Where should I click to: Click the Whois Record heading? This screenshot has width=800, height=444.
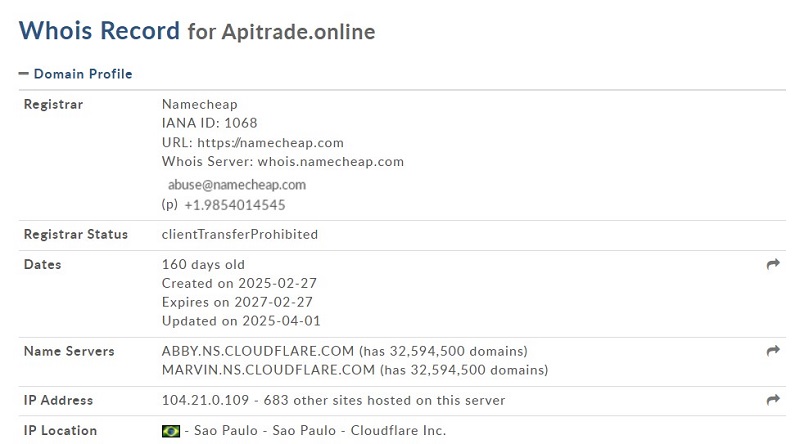99,31
